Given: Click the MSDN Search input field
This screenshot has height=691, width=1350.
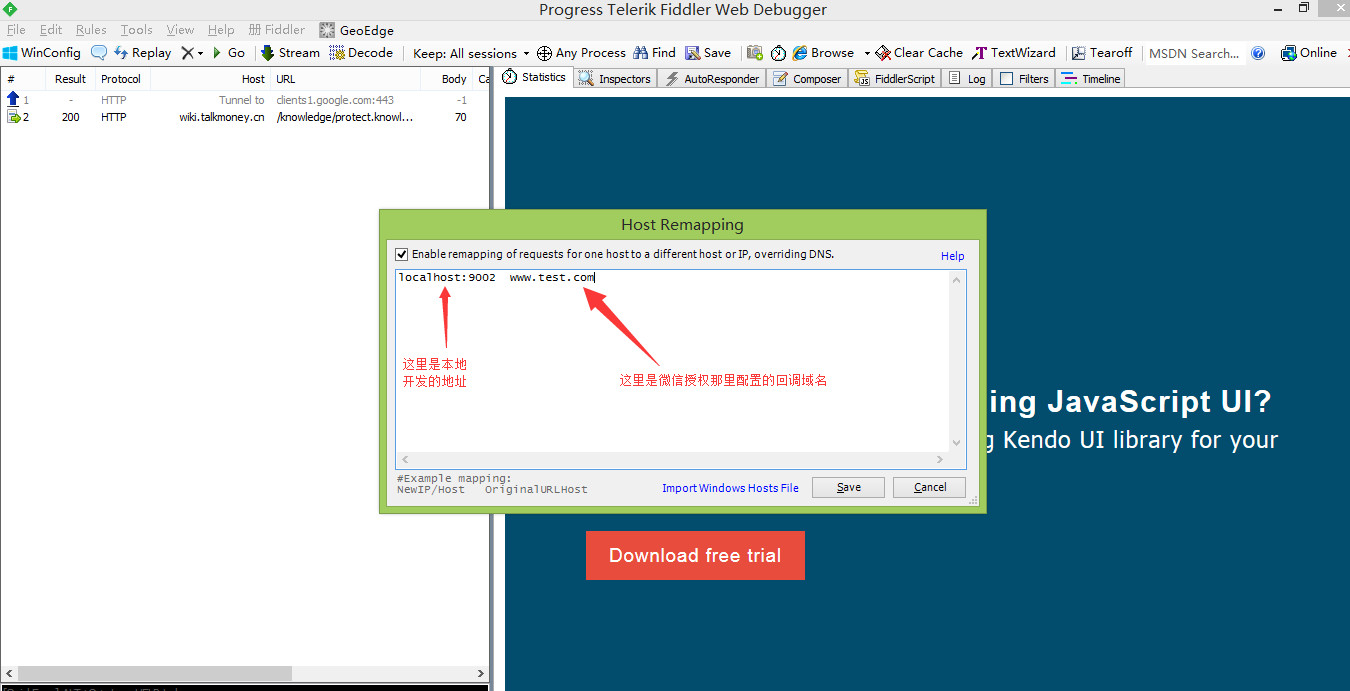Looking at the screenshot, I should [x=1194, y=53].
